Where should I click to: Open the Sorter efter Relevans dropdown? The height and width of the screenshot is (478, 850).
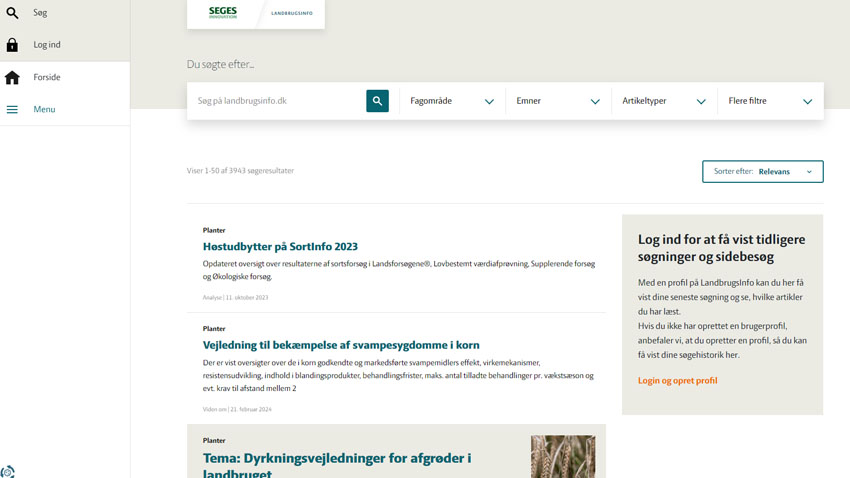[x=763, y=172]
